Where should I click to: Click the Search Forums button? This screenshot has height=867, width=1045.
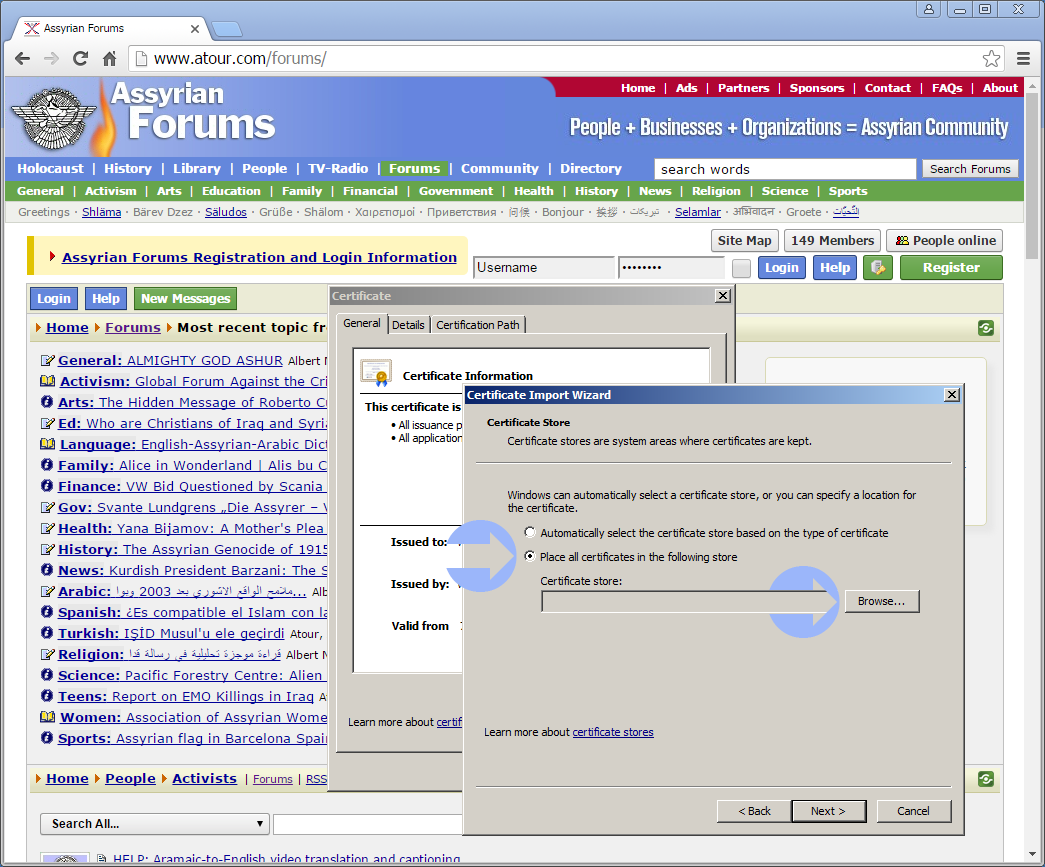(970, 169)
